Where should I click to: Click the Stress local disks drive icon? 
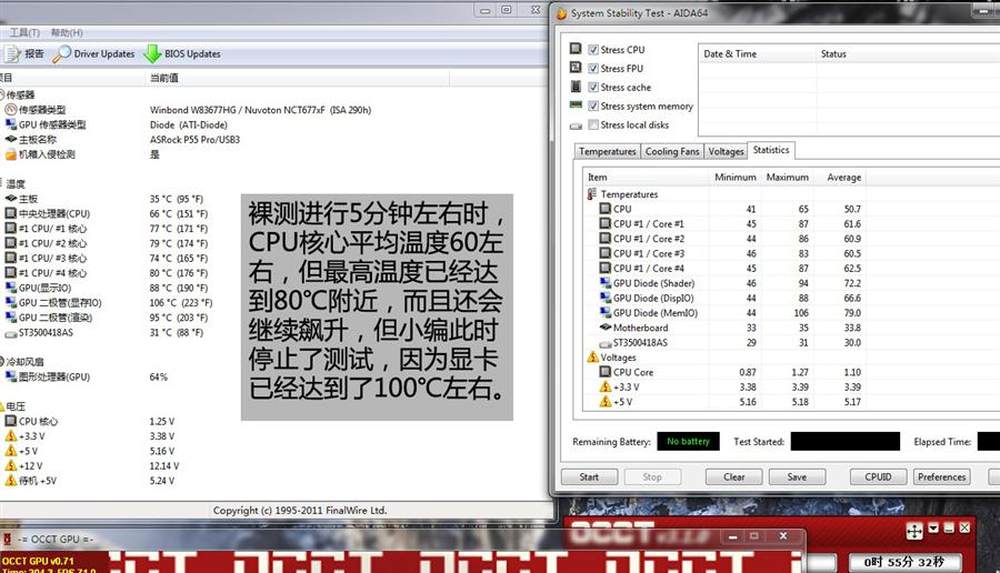coord(575,126)
